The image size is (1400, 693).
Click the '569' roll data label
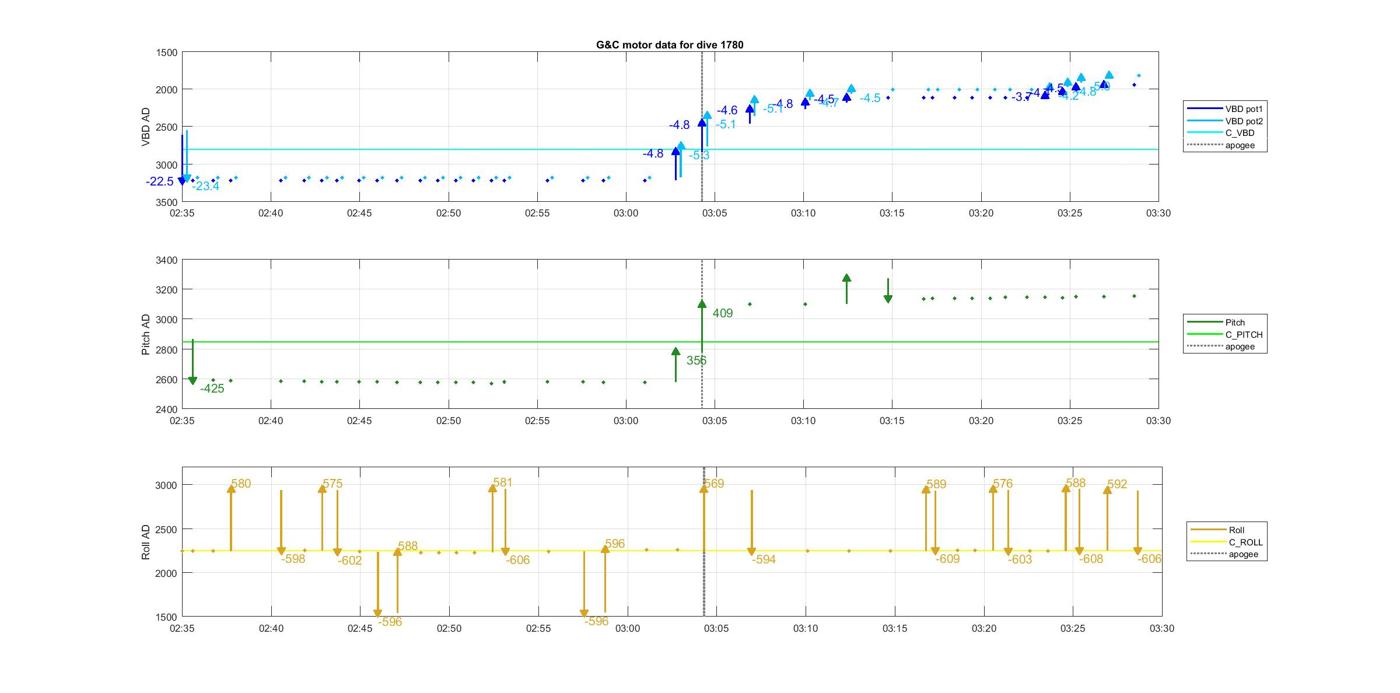[714, 484]
